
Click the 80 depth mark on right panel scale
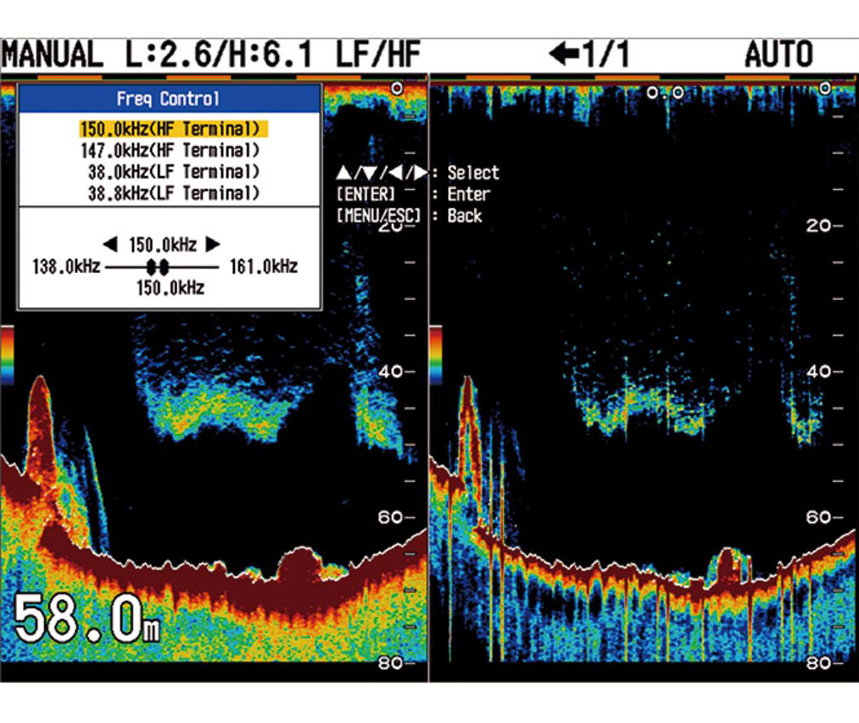pos(820,663)
